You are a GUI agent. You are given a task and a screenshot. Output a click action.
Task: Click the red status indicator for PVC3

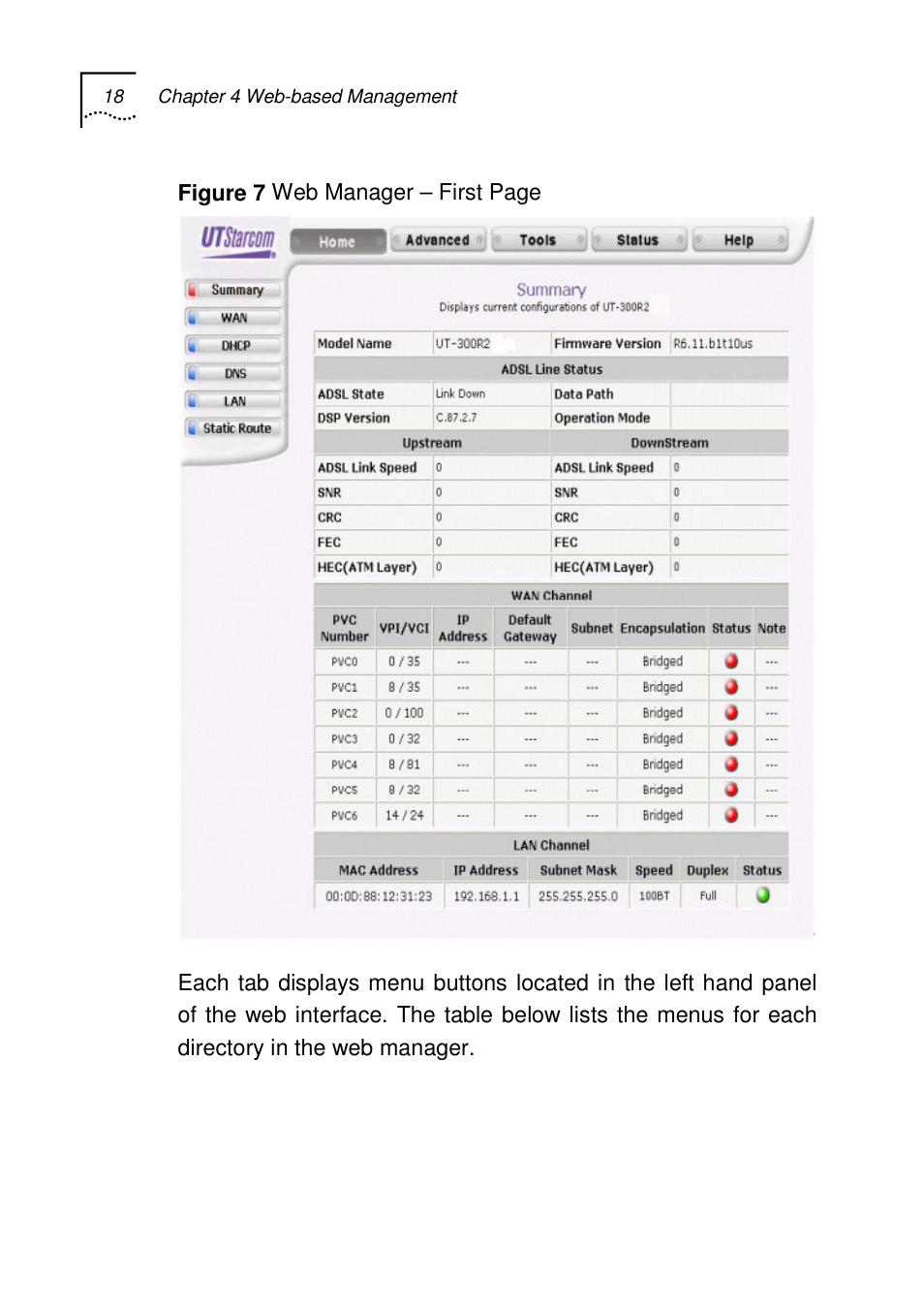(x=731, y=738)
